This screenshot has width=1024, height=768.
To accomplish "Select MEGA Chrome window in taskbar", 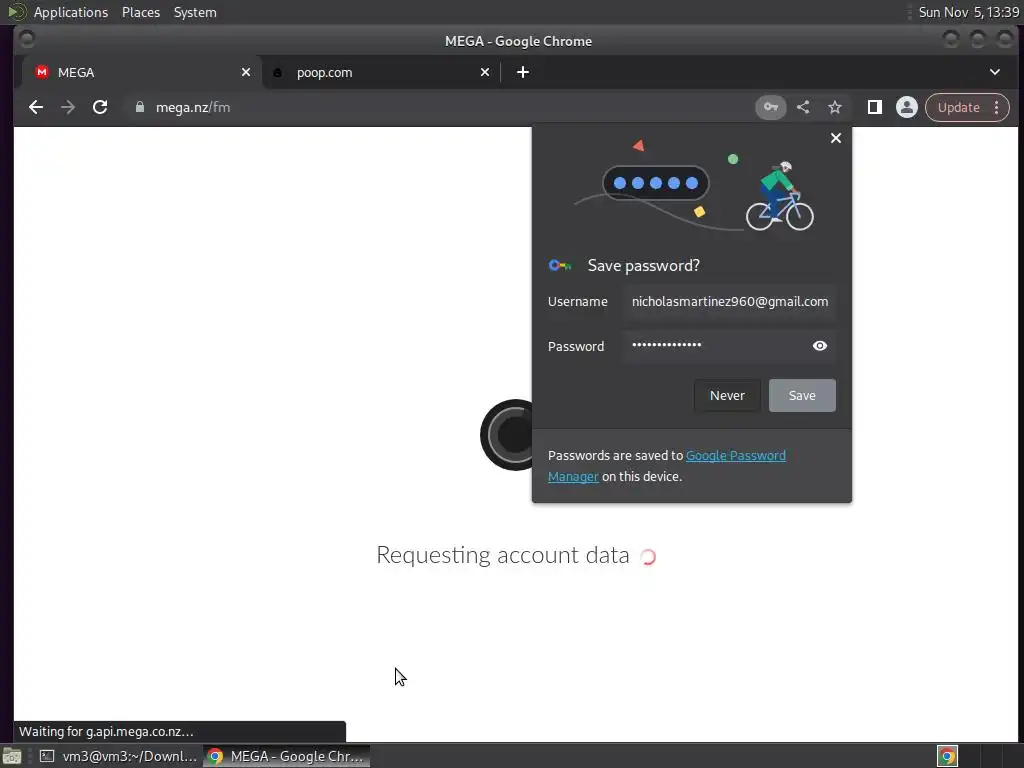I will tap(286, 756).
